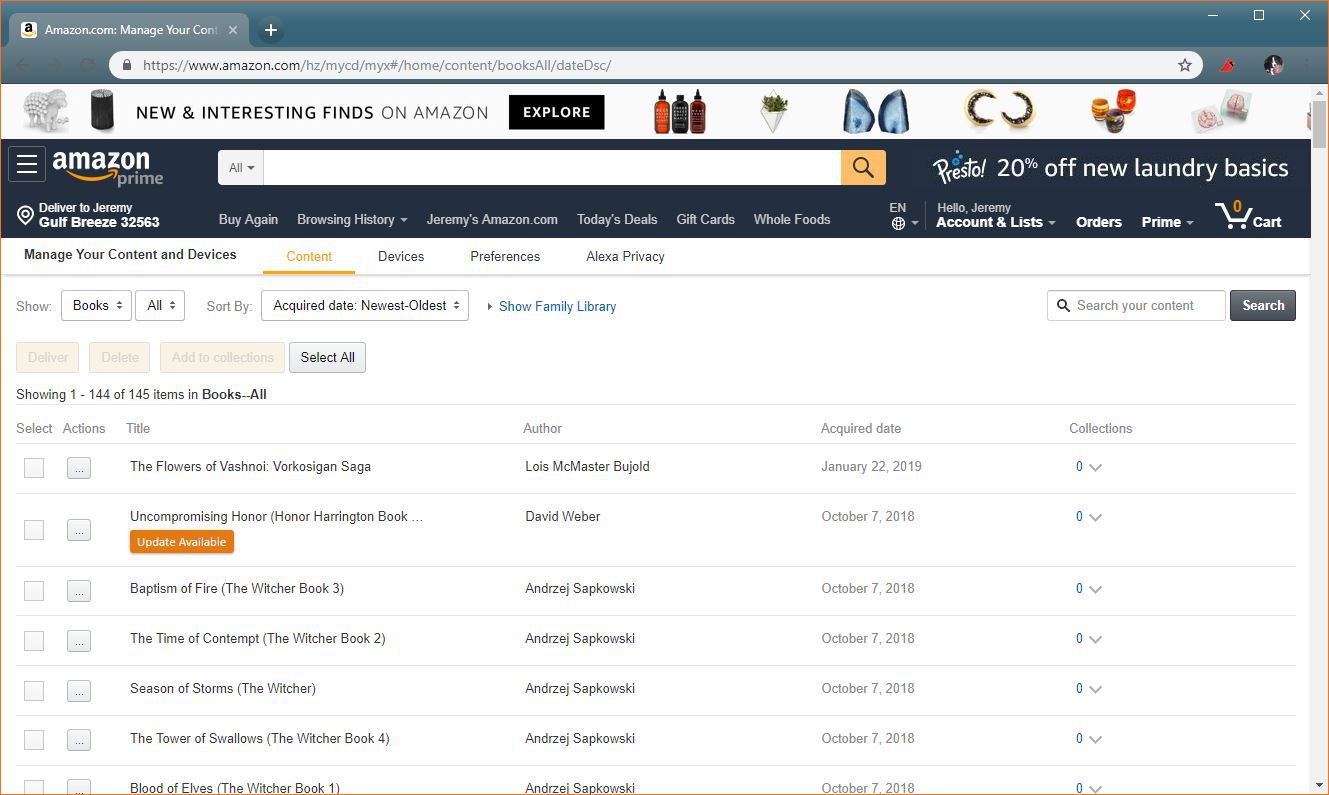
Task: Switch to the Devices tab
Action: click(401, 257)
